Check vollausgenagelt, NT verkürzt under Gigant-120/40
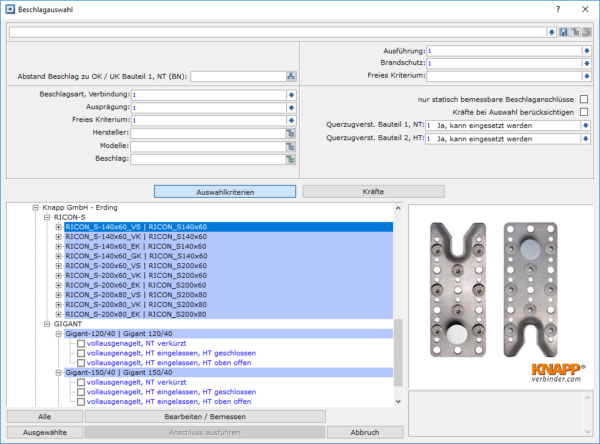Viewport: 600px width, 444px height. (x=81, y=344)
